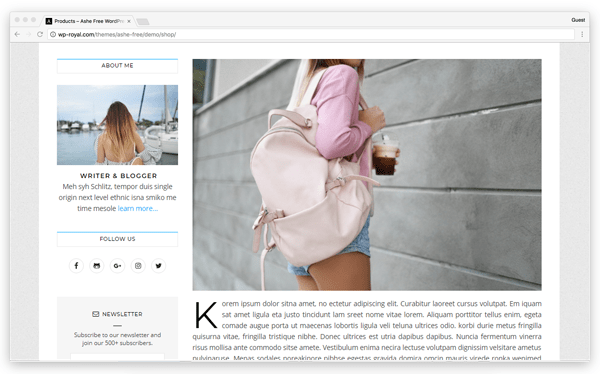Open a new browser tab
600x374 pixels.
(x=143, y=21)
